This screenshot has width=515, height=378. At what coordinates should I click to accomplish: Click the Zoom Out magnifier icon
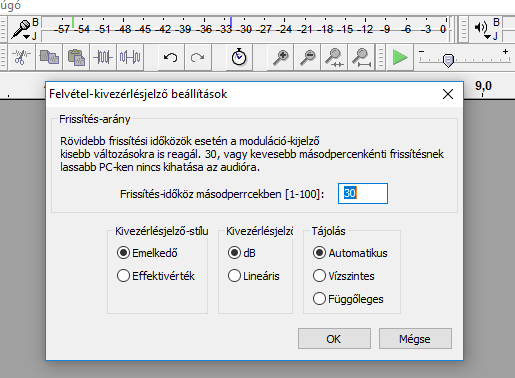point(307,57)
